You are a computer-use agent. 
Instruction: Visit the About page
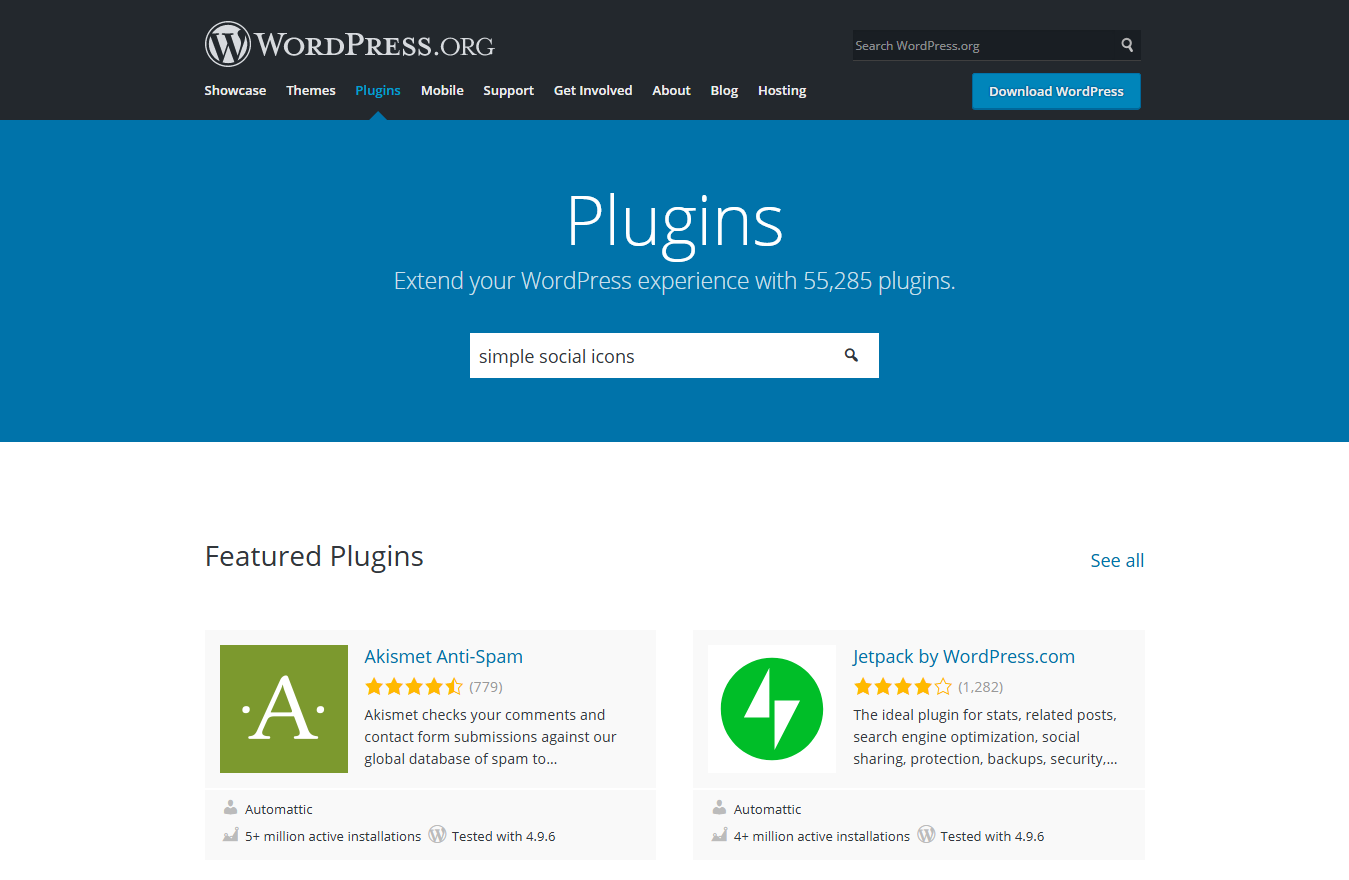671,90
